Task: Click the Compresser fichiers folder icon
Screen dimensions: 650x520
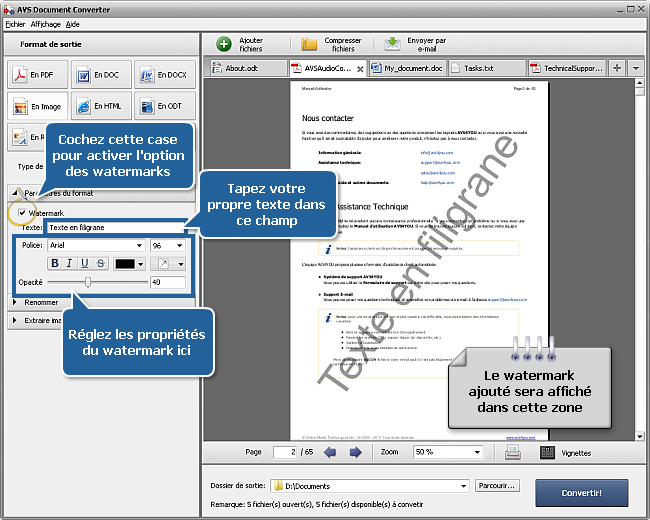Action: pyautogui.click(x=309, y=44)
